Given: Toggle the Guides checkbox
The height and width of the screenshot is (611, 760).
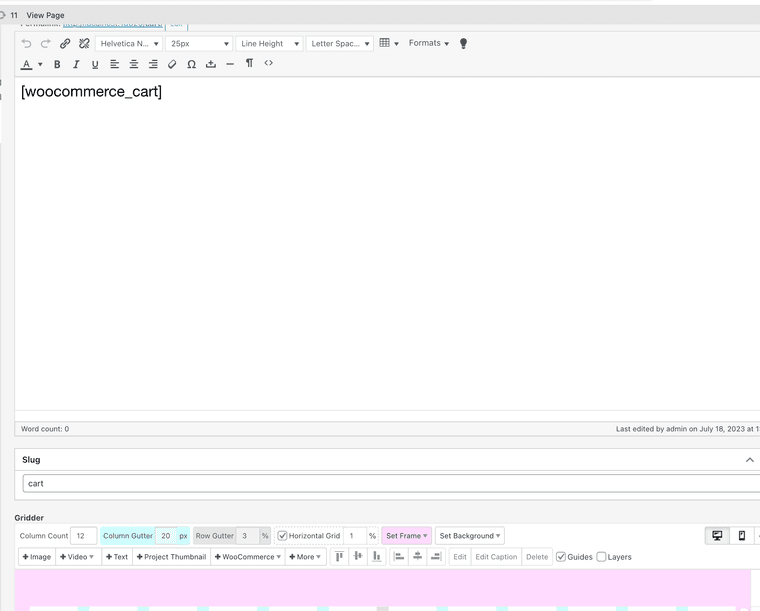Looking at the screenshot, I should (x=561, y=557).
